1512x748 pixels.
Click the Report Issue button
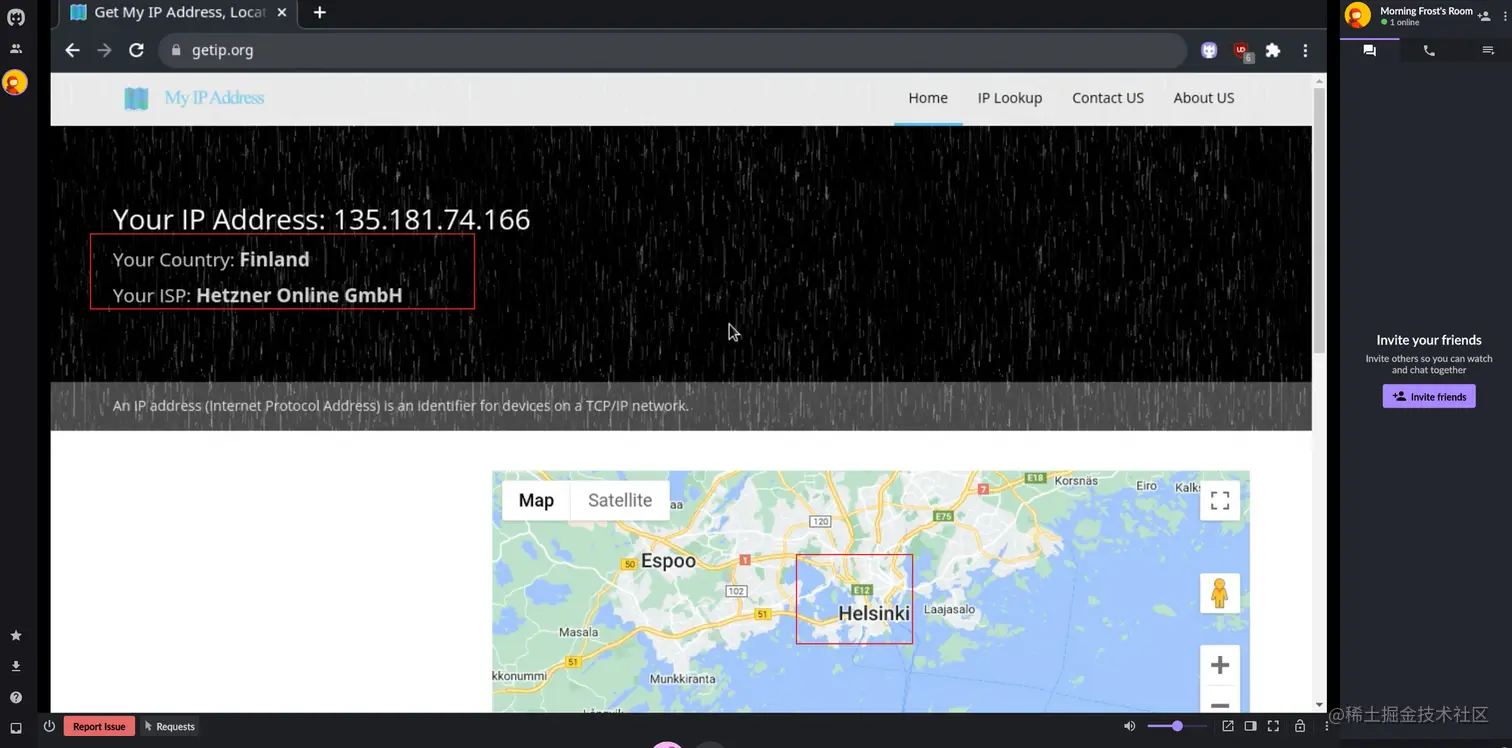pyautogui.click(x=99, y=727)
